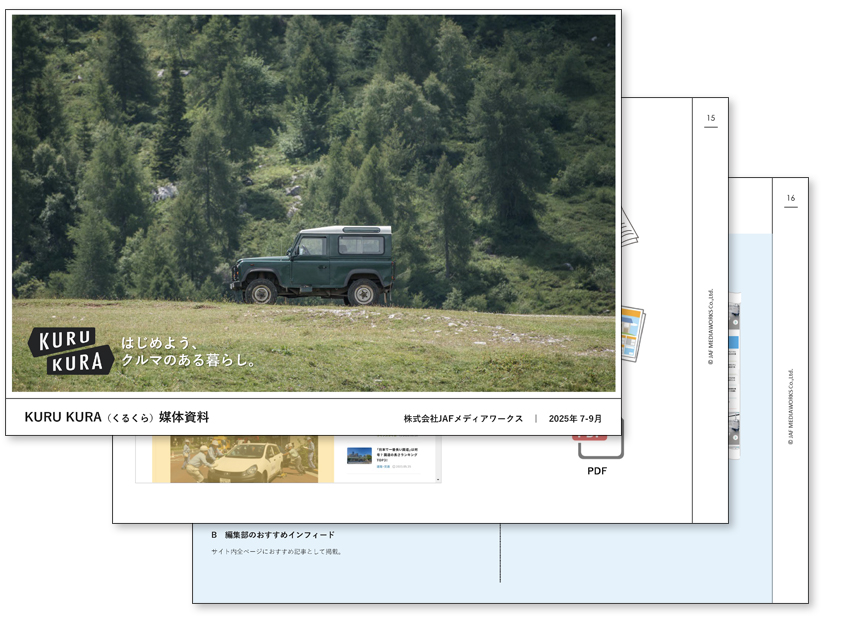Click the KURU KURA logo badge

(x=70, y=350)
